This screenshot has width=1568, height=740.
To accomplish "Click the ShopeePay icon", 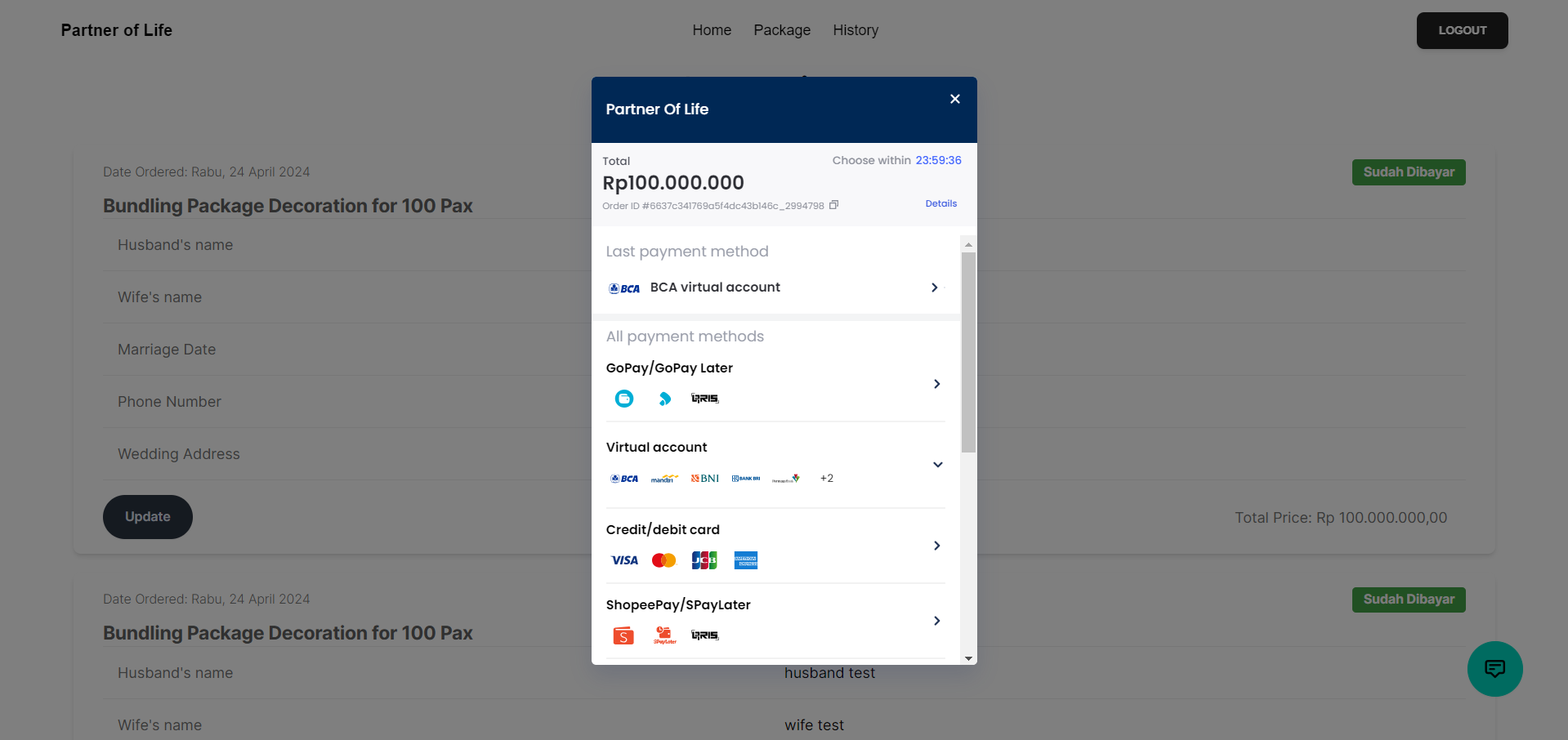I will [x=623, y=635].
